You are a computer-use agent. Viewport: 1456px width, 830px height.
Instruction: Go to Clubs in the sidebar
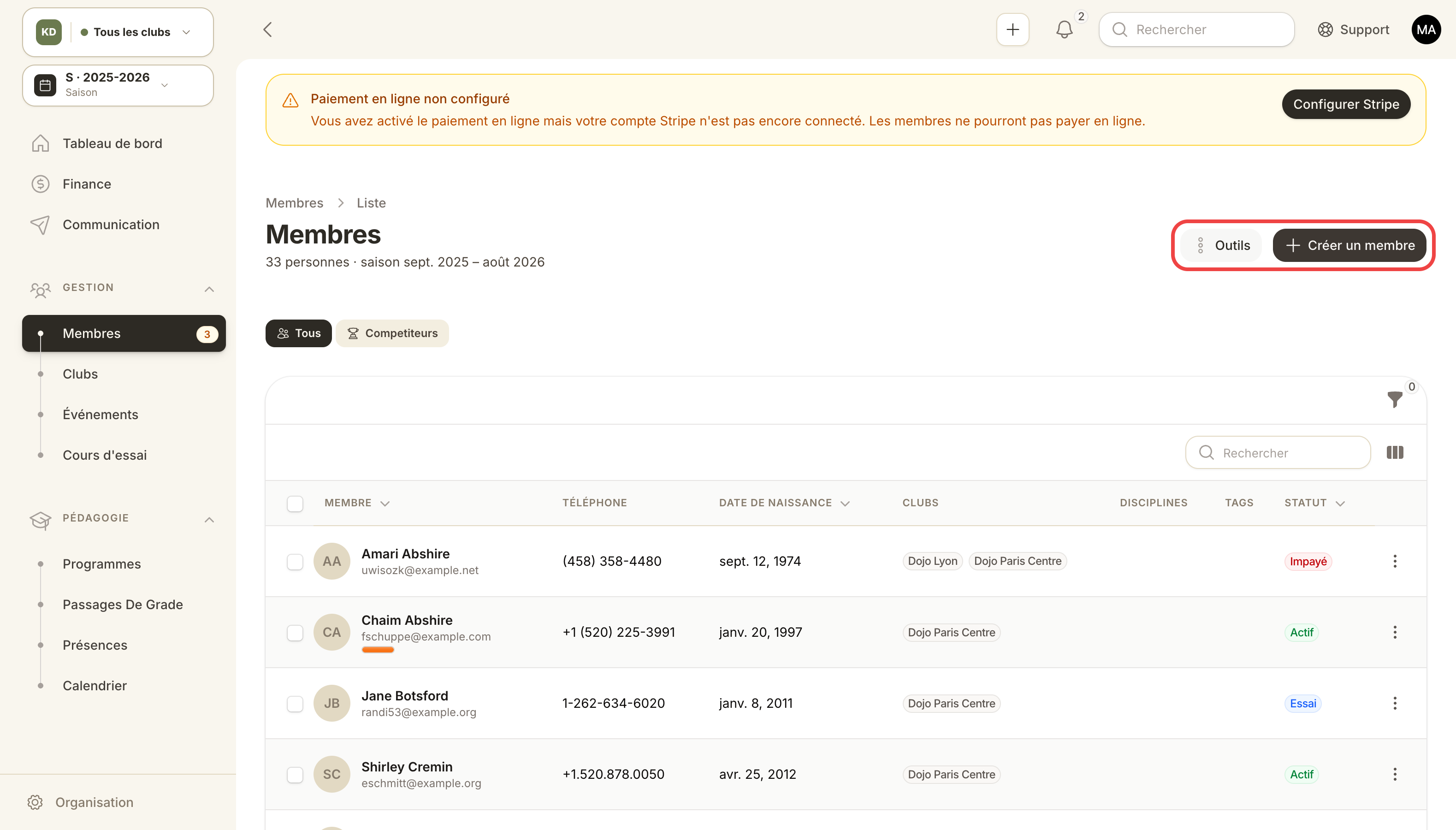[80, 374]
